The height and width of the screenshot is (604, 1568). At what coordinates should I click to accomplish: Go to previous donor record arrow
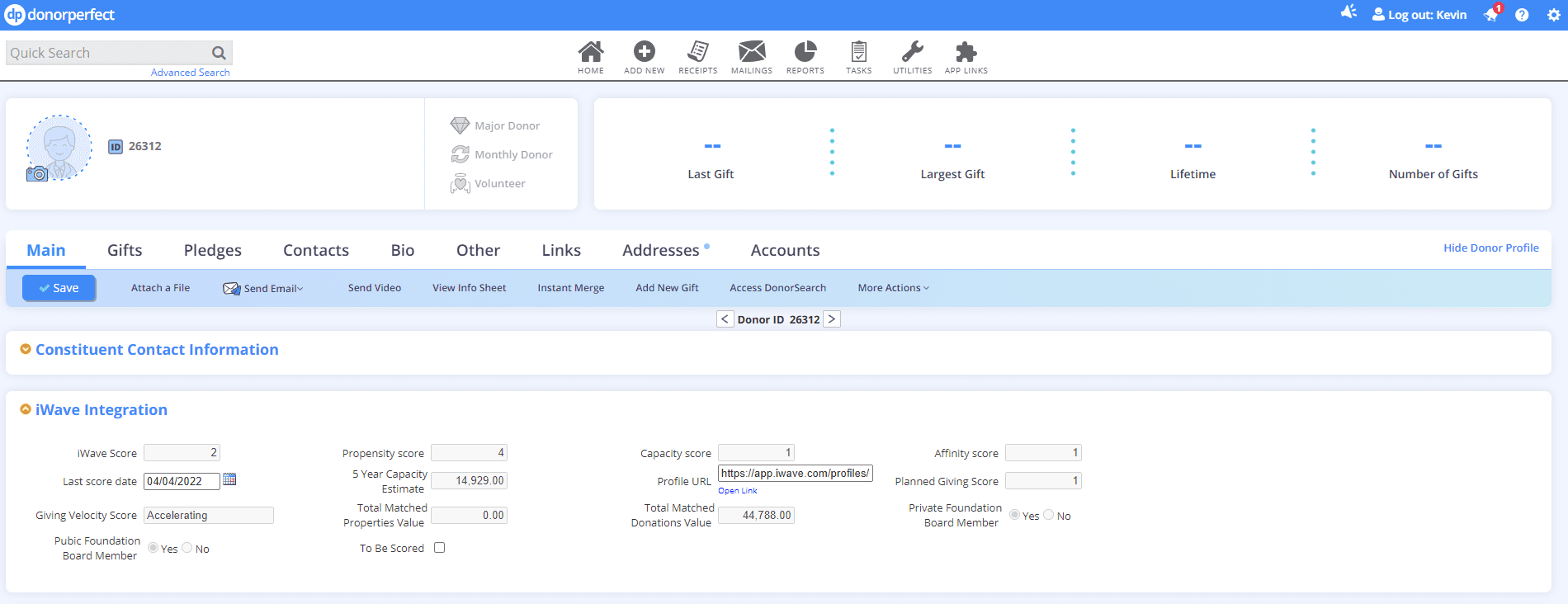point(725,319)
